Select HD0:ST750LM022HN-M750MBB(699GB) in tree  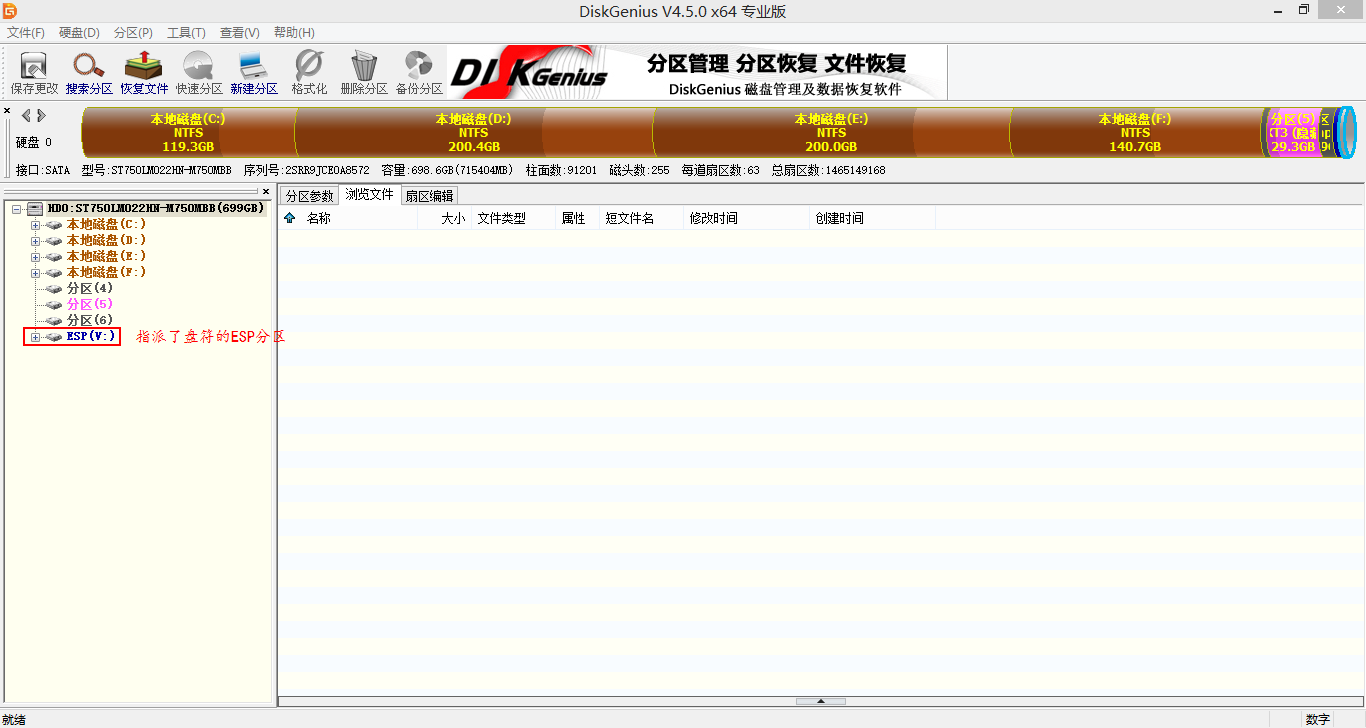[156, 208]
